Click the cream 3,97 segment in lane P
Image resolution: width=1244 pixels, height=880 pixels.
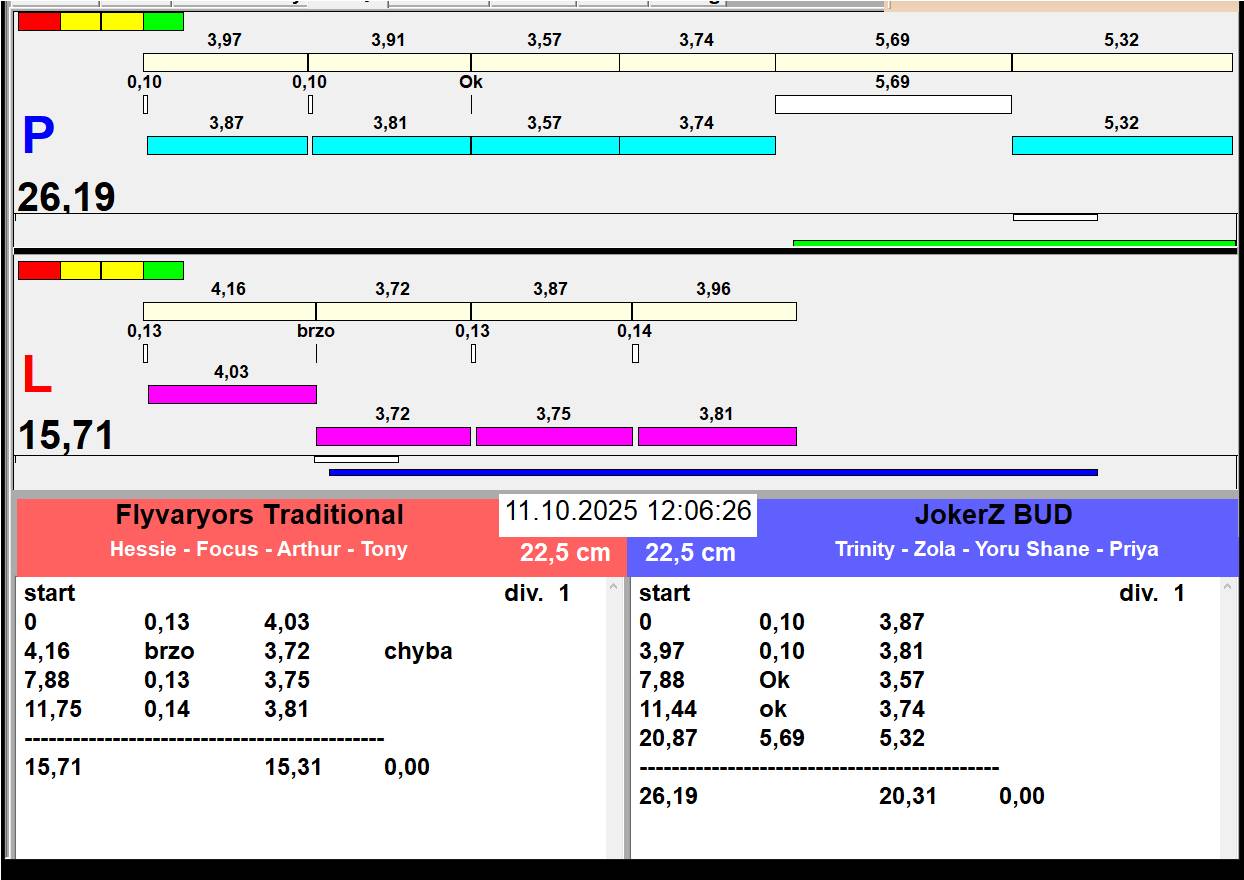click(x=225, y=62)
